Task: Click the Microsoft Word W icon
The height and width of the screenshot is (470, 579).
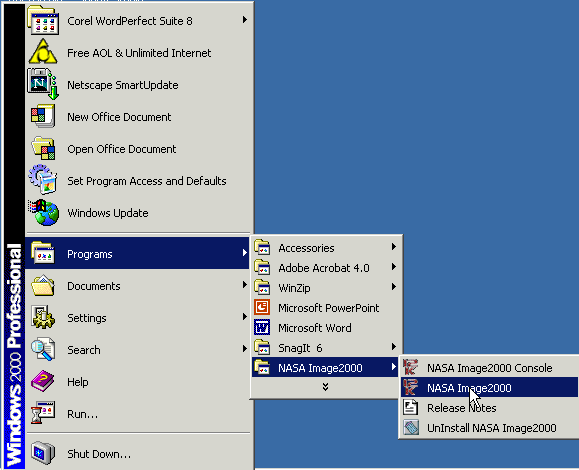Action: coord(262,327)
